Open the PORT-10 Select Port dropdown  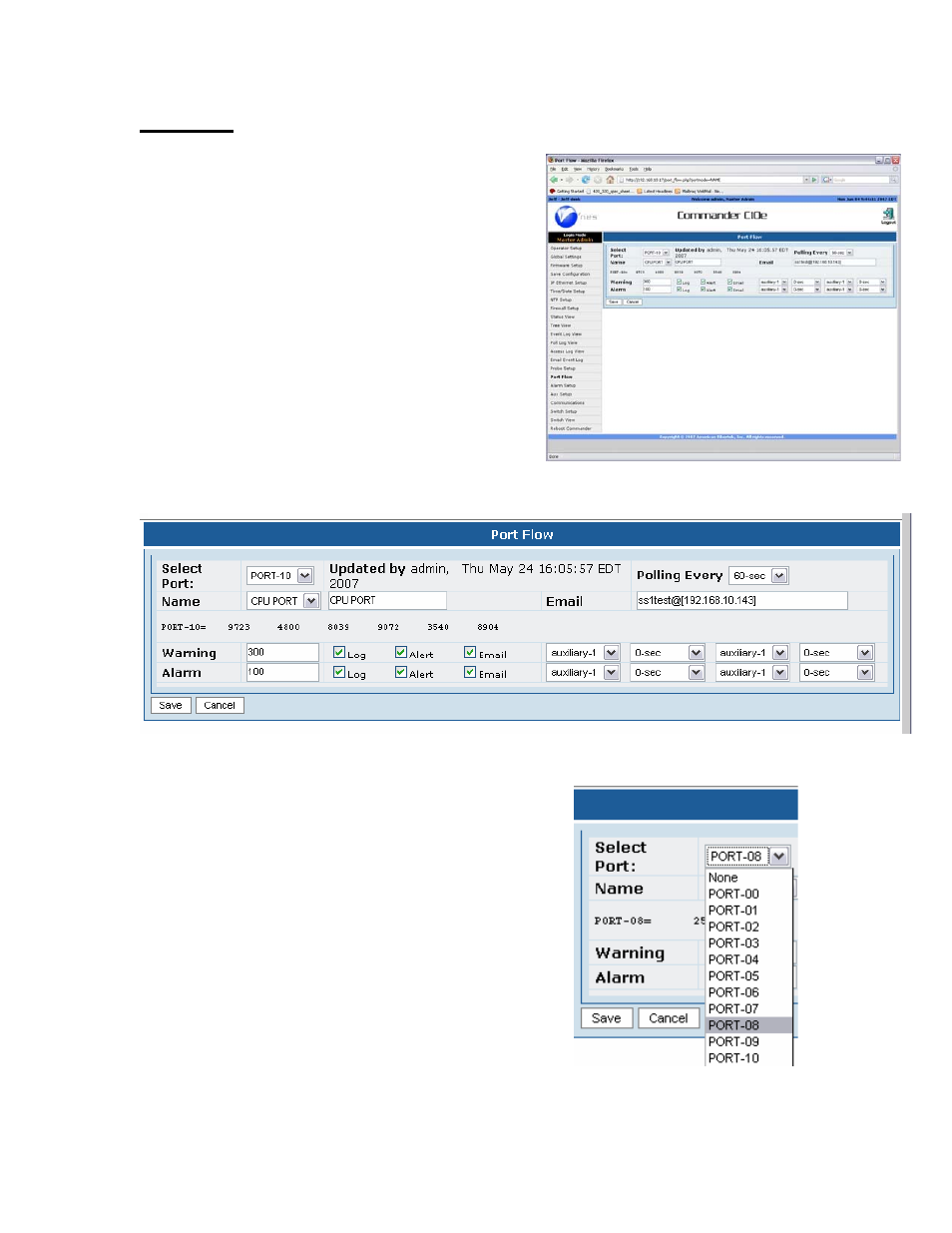click(x=280, y=575)
